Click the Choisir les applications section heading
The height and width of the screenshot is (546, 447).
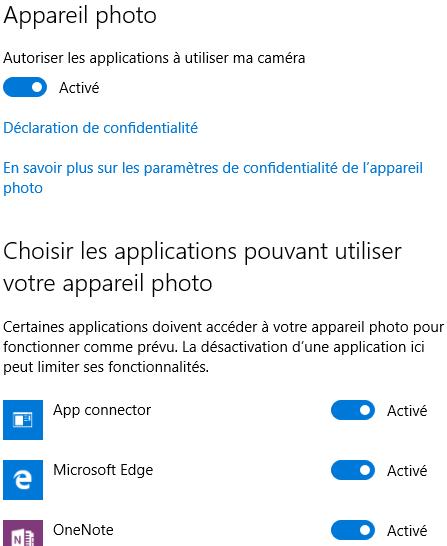click(x=202, y=267)
